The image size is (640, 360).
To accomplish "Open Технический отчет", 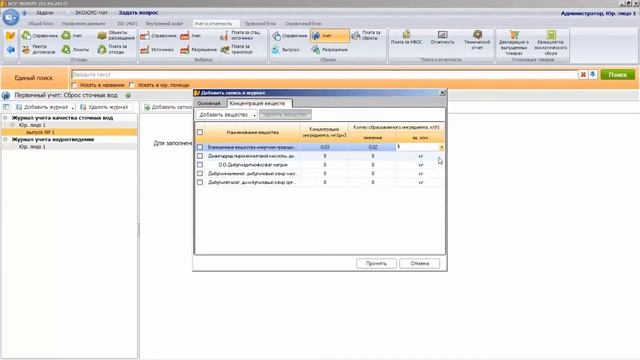I will tap(477, 40).
